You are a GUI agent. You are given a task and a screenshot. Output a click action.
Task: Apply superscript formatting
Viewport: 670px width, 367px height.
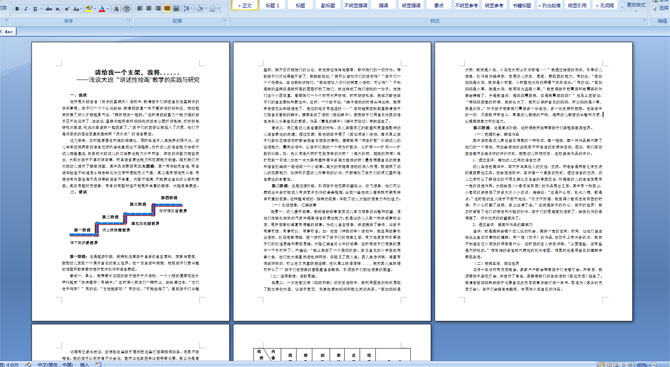[x=67, y=9]
